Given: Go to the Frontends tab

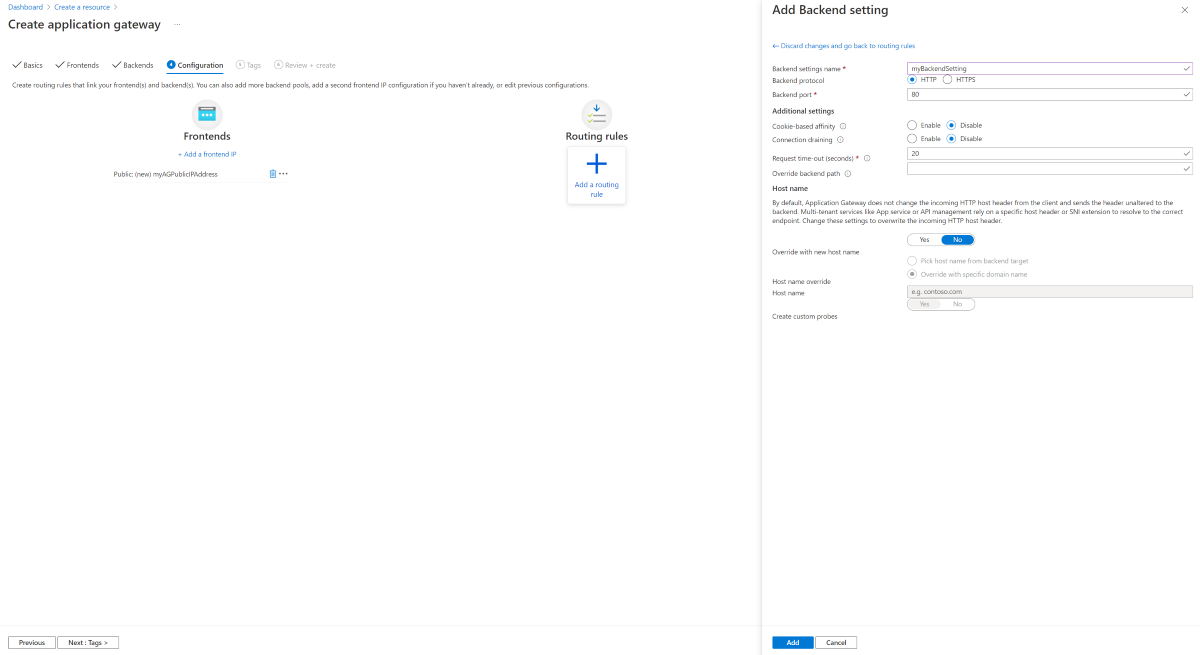Looking at the screenshot, I should 77,65.
